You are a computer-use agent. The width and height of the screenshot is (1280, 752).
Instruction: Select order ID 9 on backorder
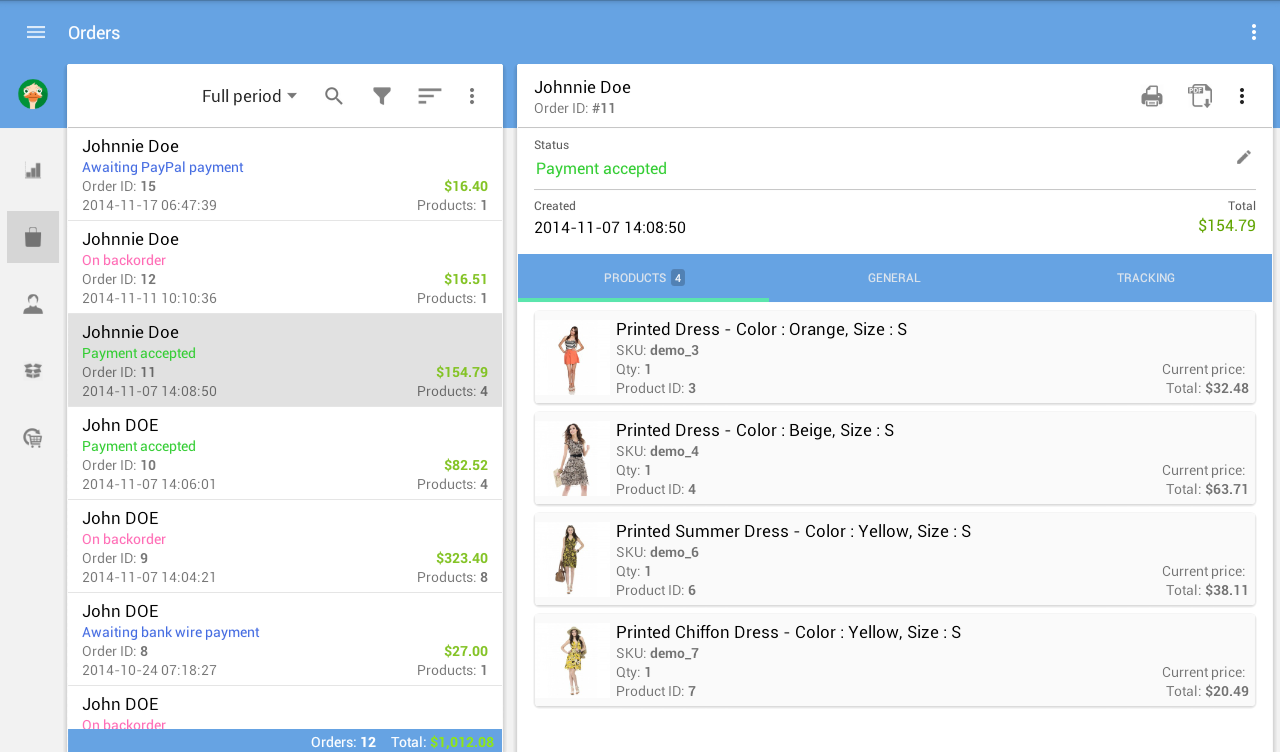[285, 547]
